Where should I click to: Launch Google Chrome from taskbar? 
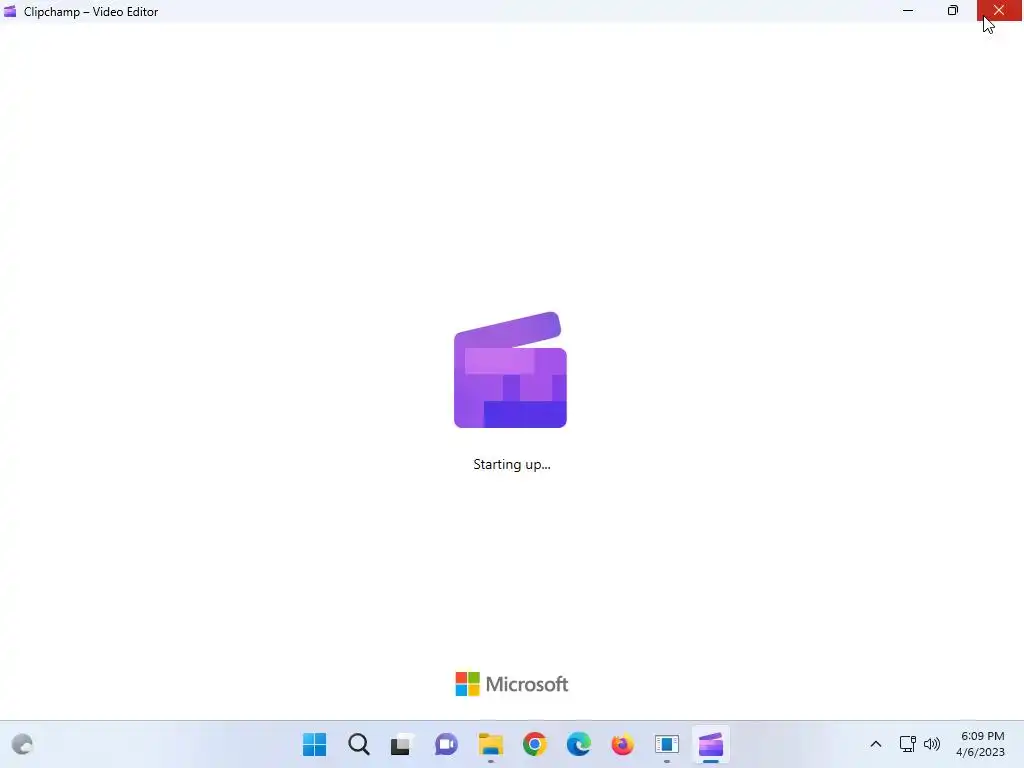tap(535, 744)
